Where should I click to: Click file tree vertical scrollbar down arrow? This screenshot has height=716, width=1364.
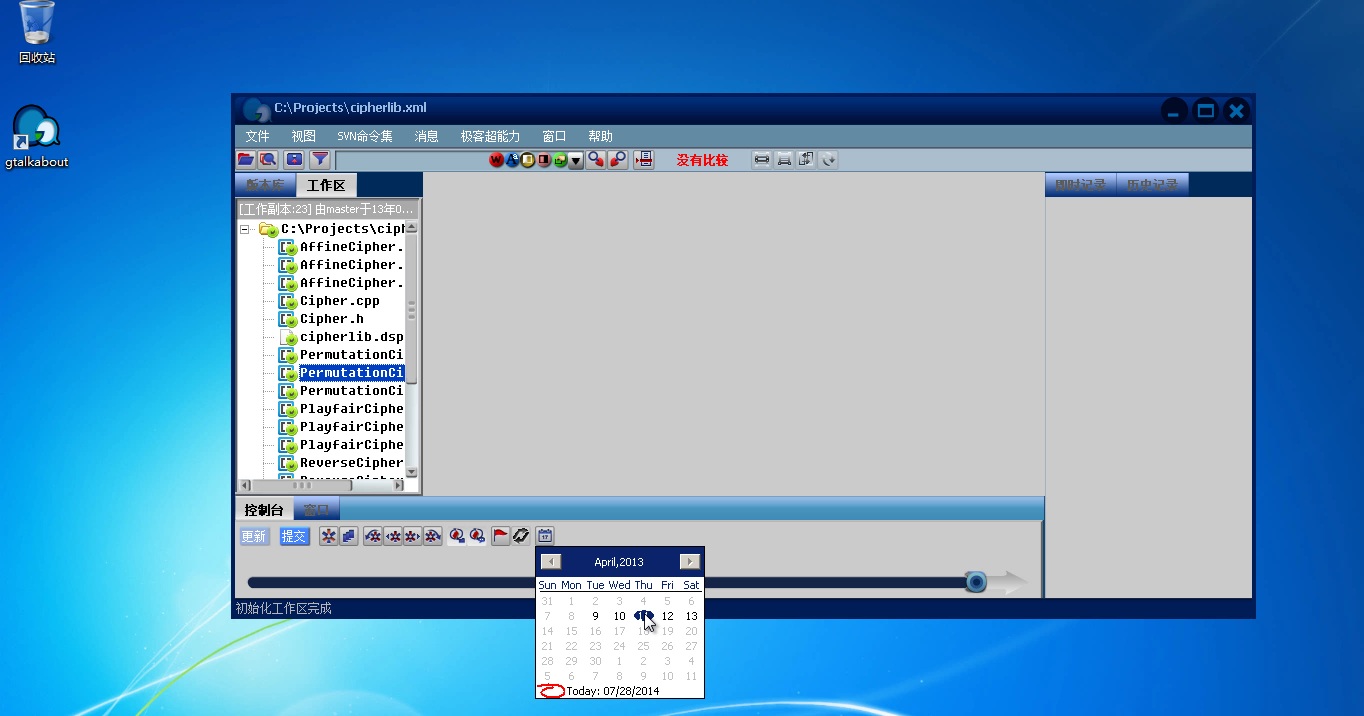pyautogui.click(x=411, y=472)
